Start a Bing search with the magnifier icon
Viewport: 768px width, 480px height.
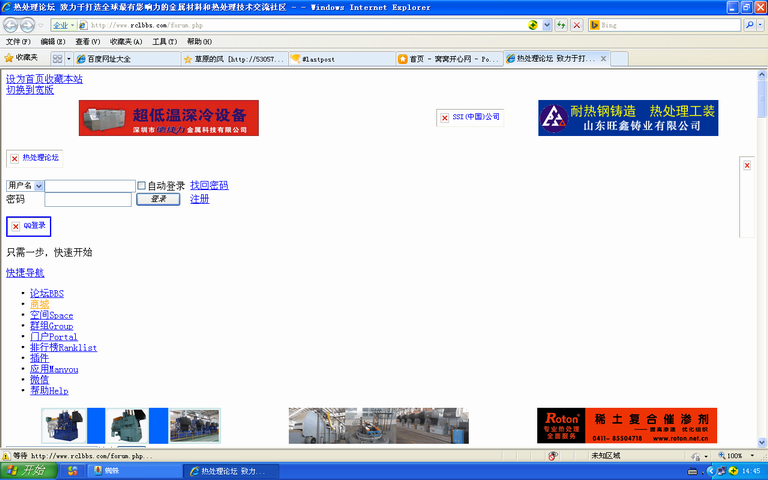coord(749,25)
